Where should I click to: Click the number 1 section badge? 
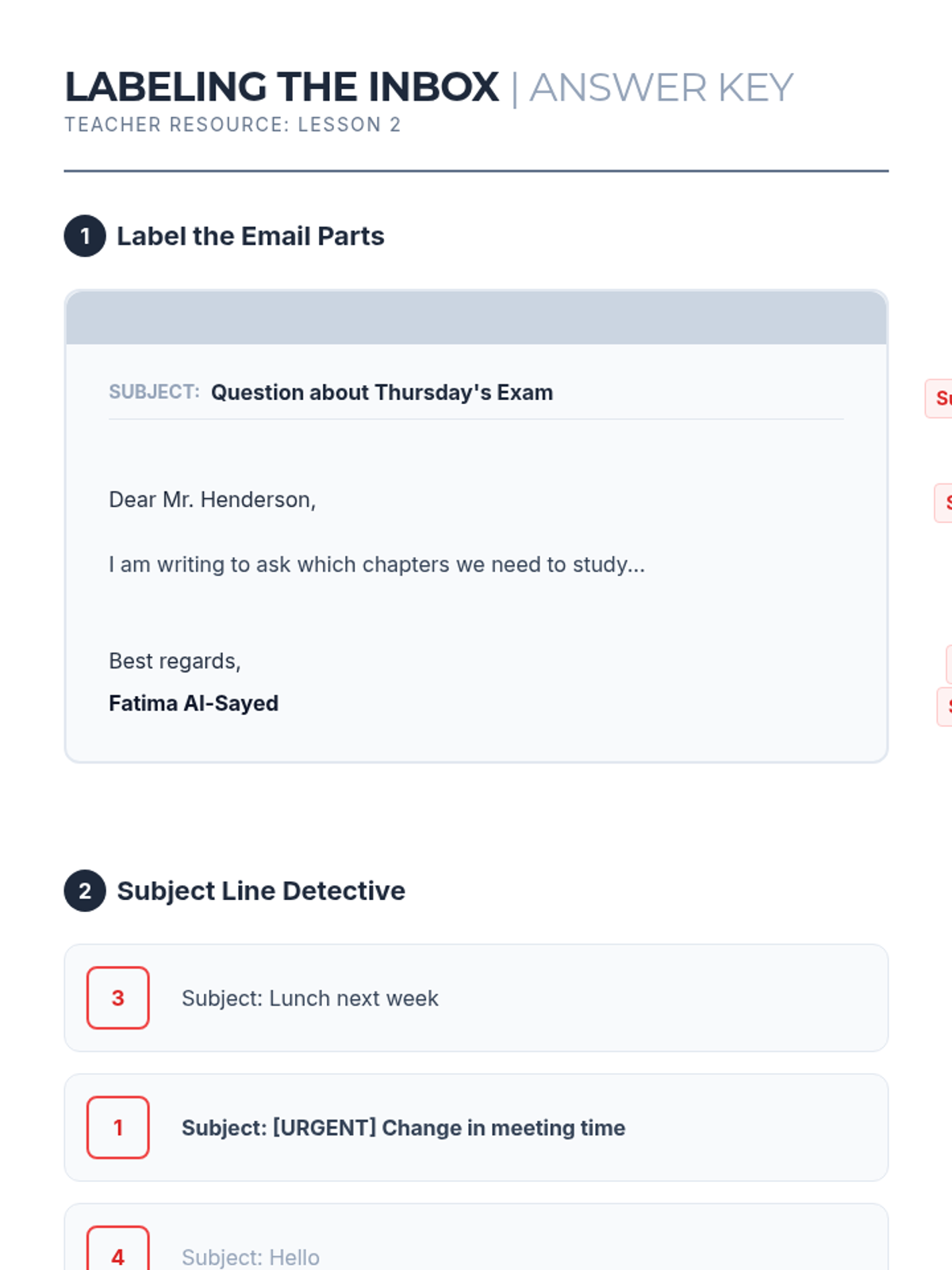coord(85,236)
